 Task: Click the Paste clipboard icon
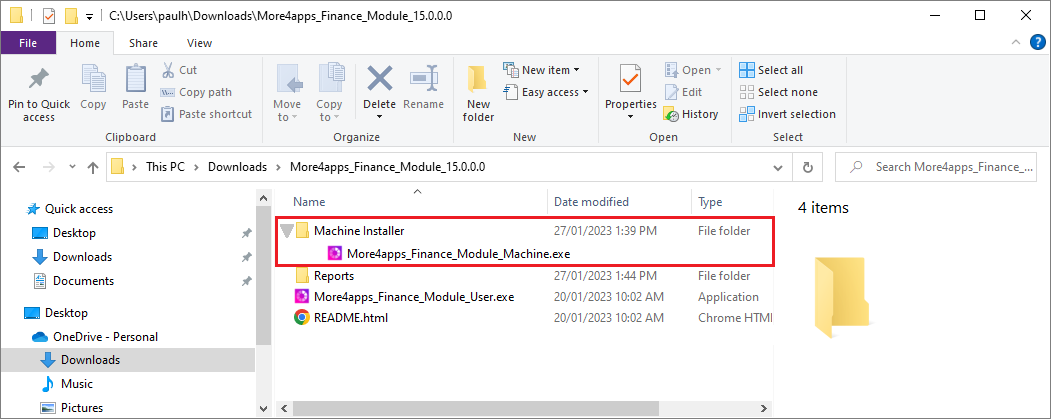pos(136,78)
